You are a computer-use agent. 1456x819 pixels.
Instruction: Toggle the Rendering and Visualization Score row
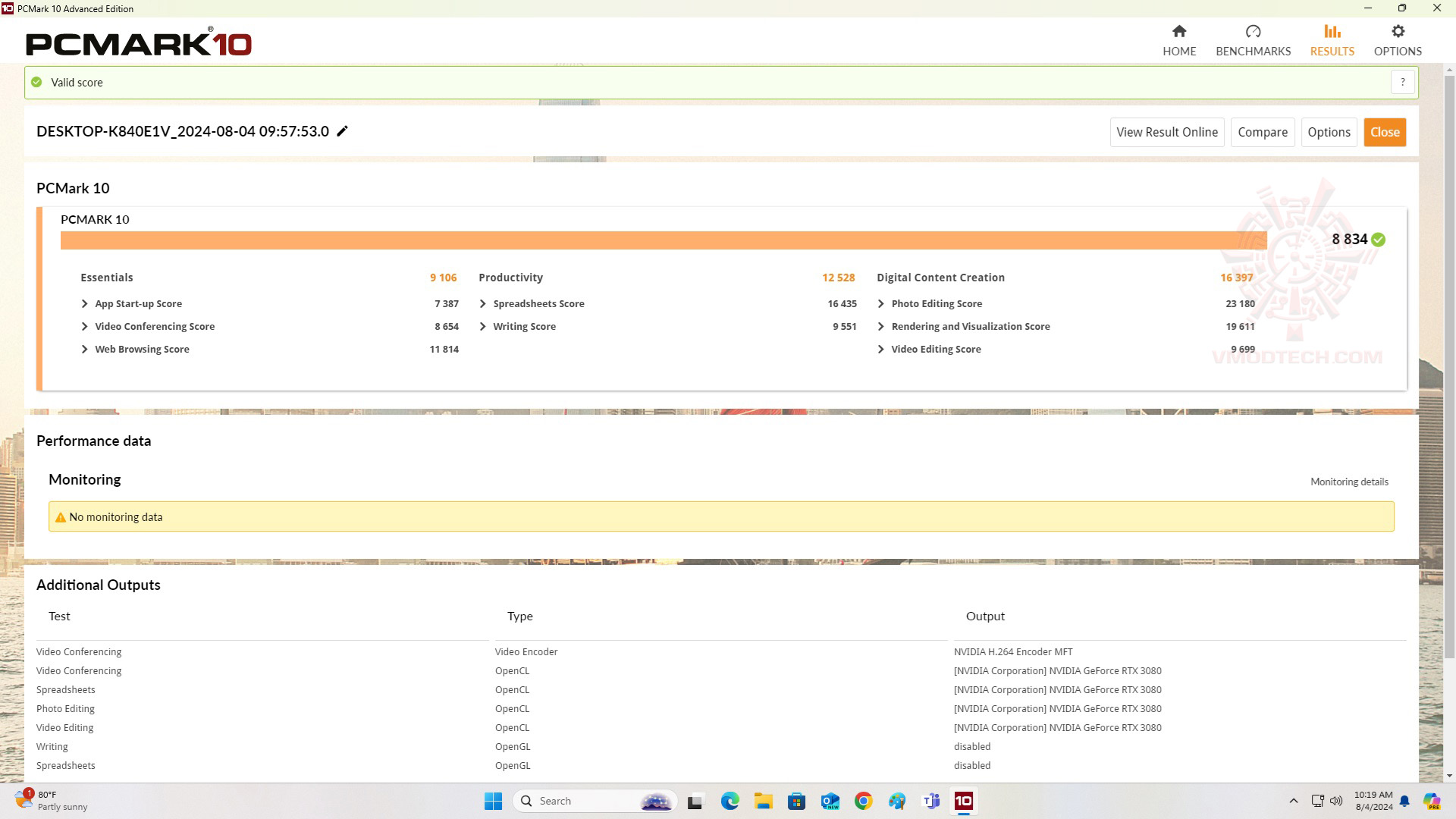[882, 326]
